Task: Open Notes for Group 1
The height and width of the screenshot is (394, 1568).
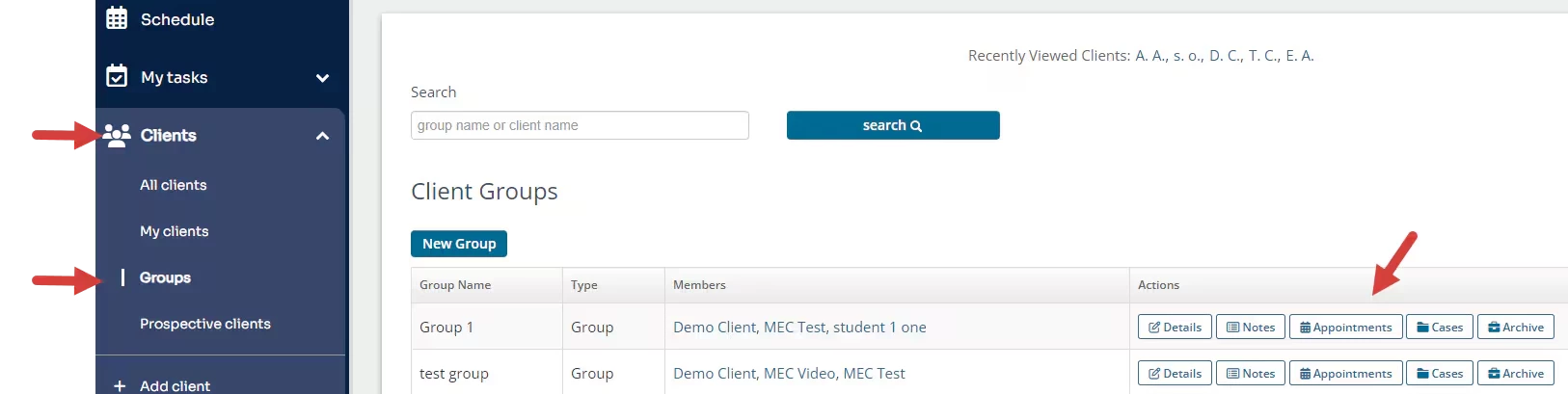Action: coord(1250,328)
